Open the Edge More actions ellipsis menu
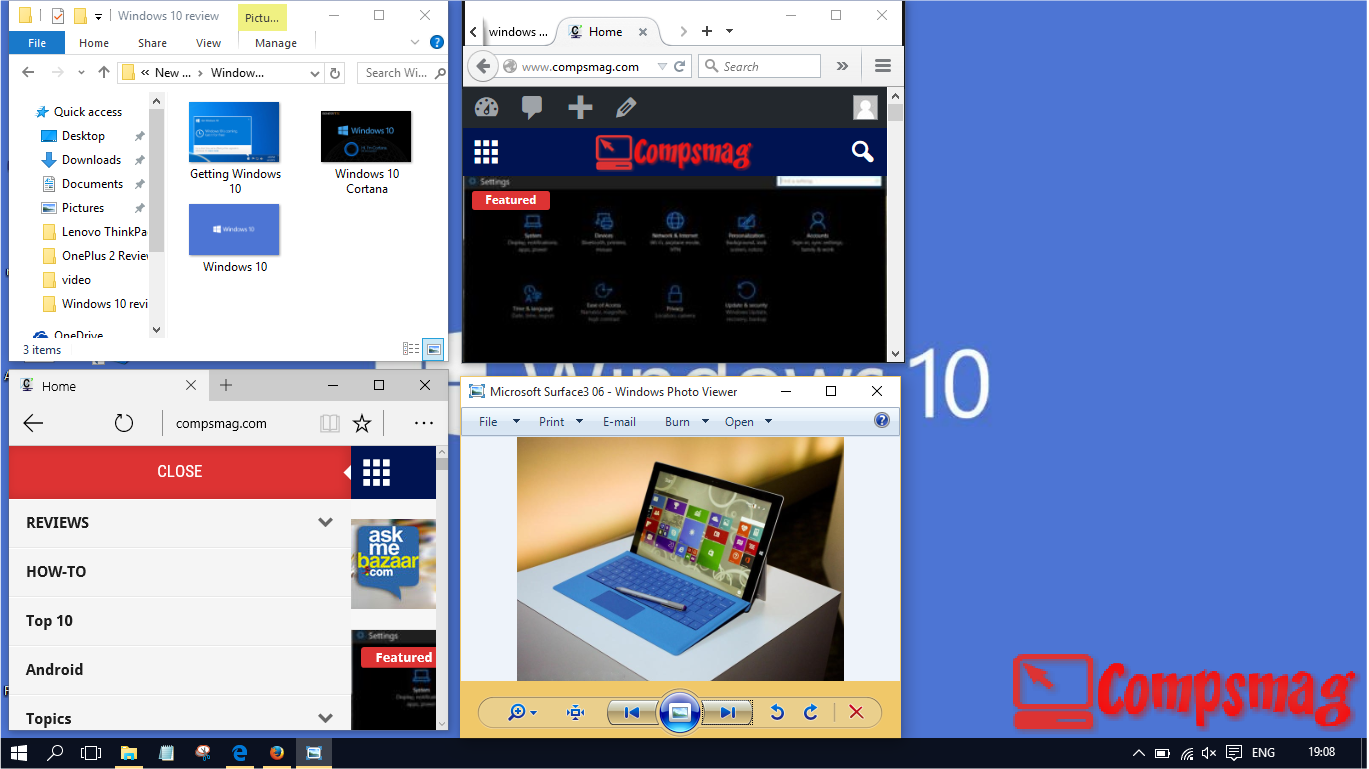This screenshot has height=769, width=1369. (x=423, y=423)
